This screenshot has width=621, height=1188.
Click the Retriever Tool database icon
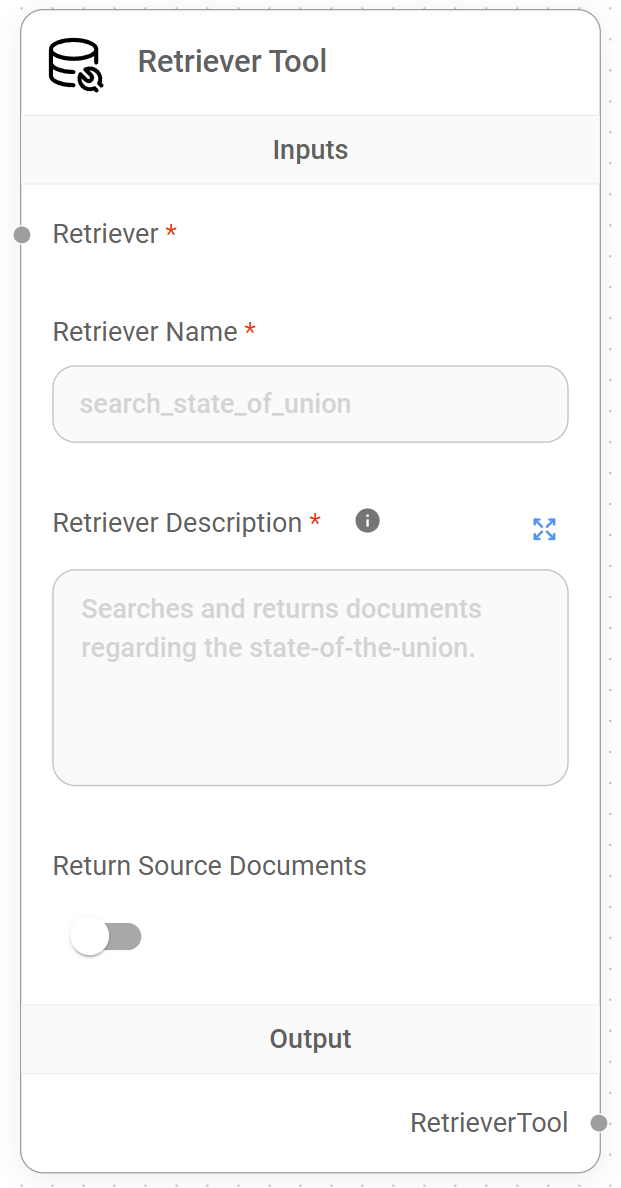pos(75,64)
